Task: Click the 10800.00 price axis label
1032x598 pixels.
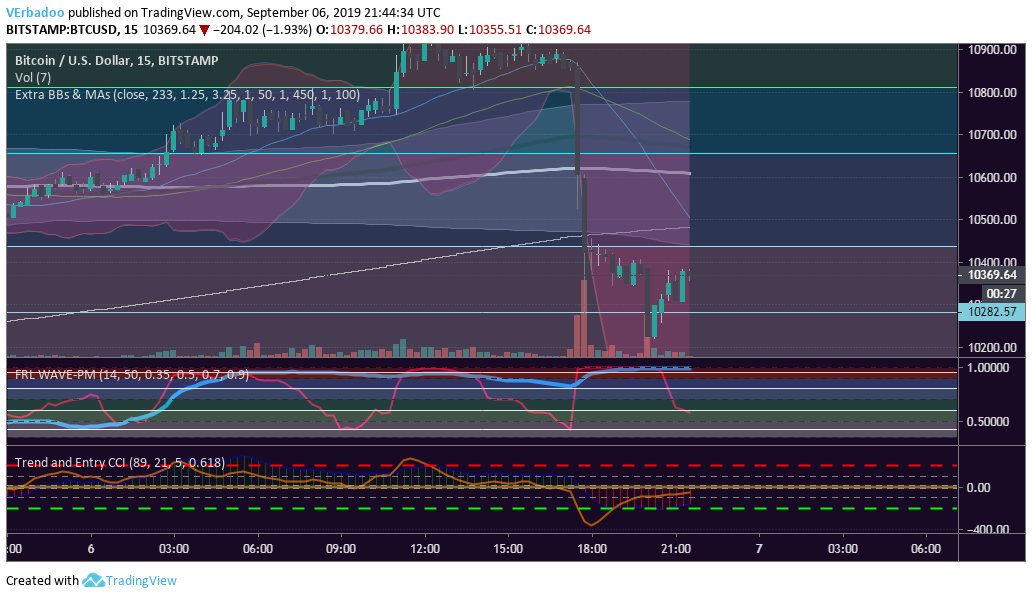Action: pyautogui.click(x=992, y=93)
